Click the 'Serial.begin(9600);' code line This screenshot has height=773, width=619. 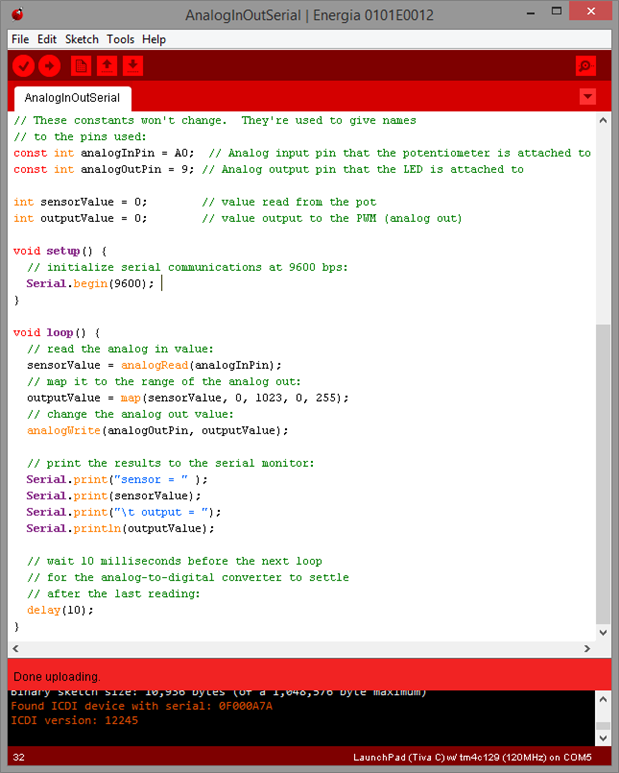click(90, 283)
